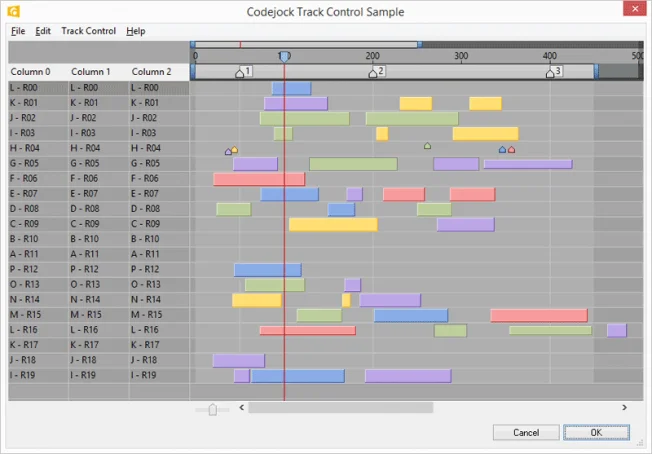
Task: Click the Column 1 header
Action: pos(90,72)
